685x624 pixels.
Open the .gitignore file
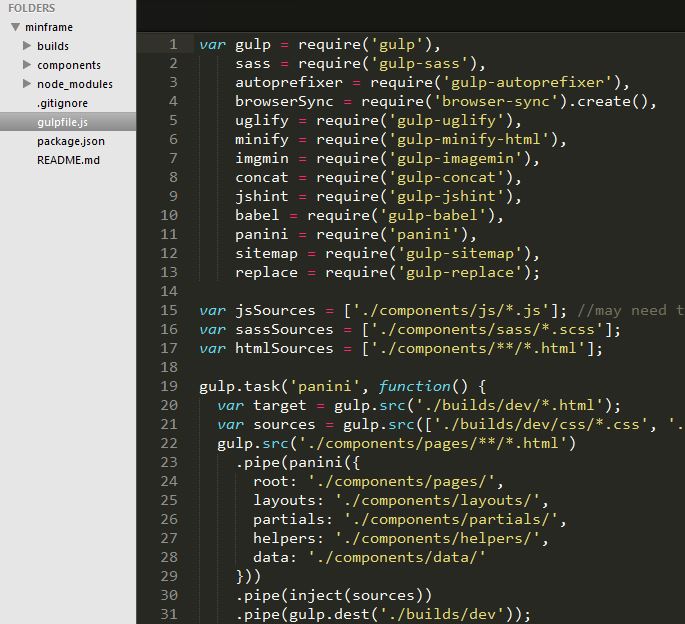click(x=62, y=103)
